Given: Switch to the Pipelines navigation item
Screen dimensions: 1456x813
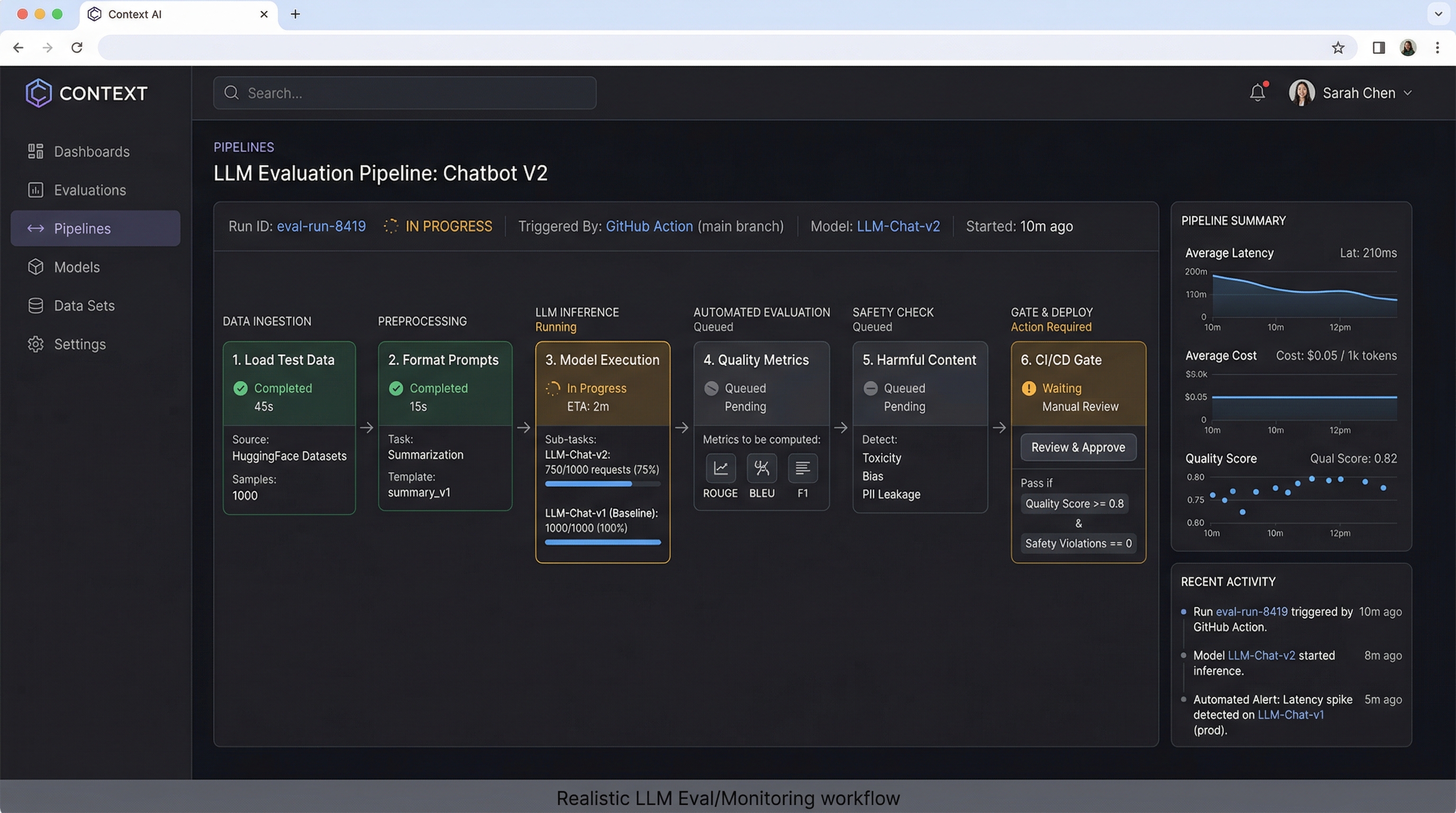Looking at the screenshot, I should pos(82,229).
